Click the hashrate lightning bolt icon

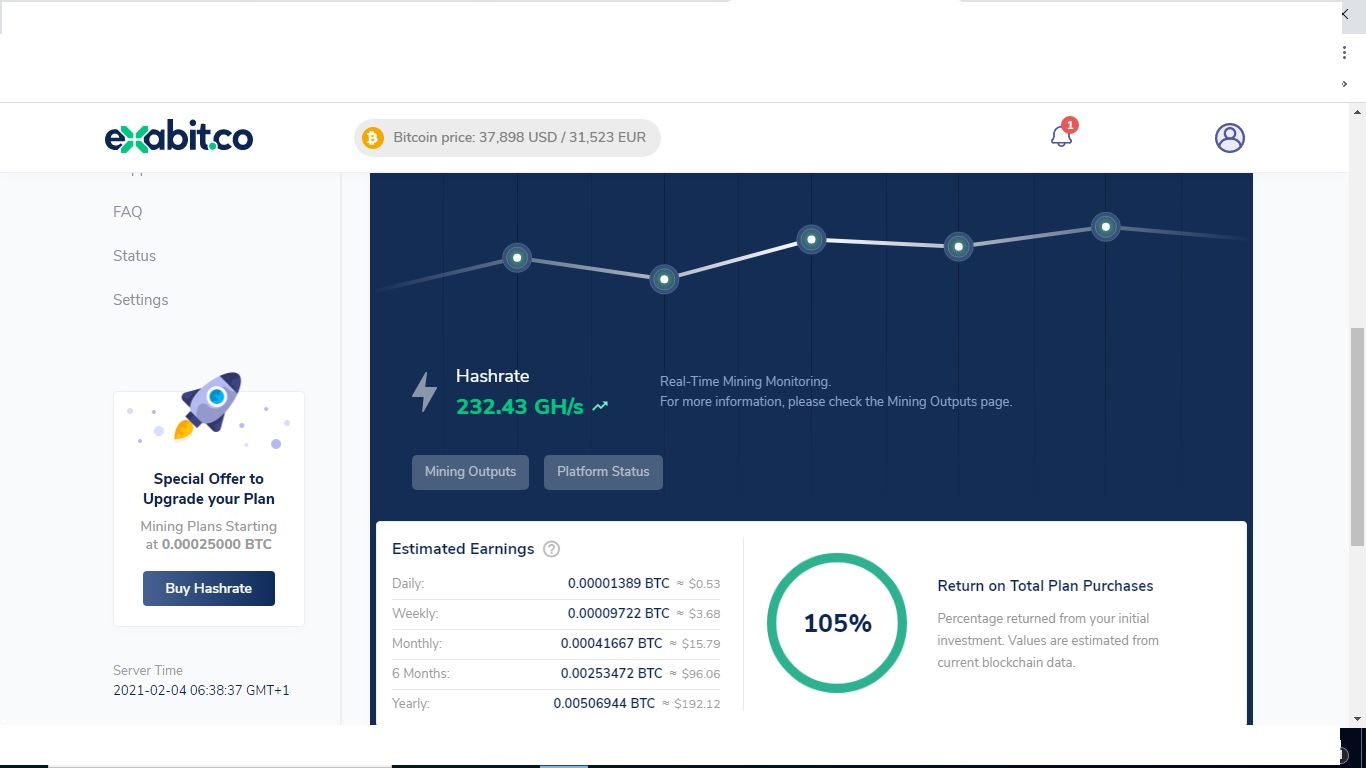[x=425, y=392]
